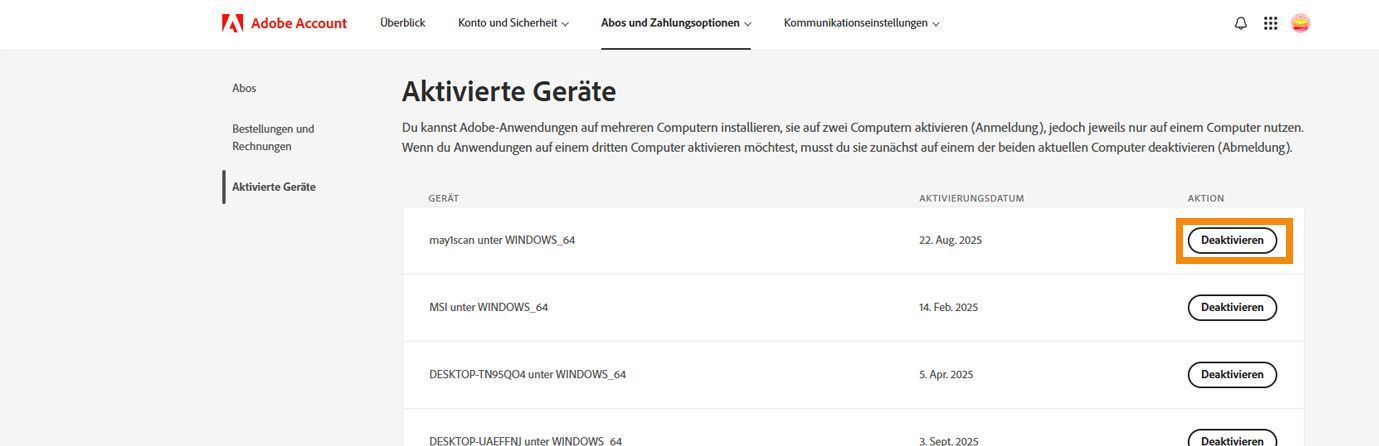Deactivate the may1scan device
Viewport: 1379px width, 446px height.
click(1232, 241)
